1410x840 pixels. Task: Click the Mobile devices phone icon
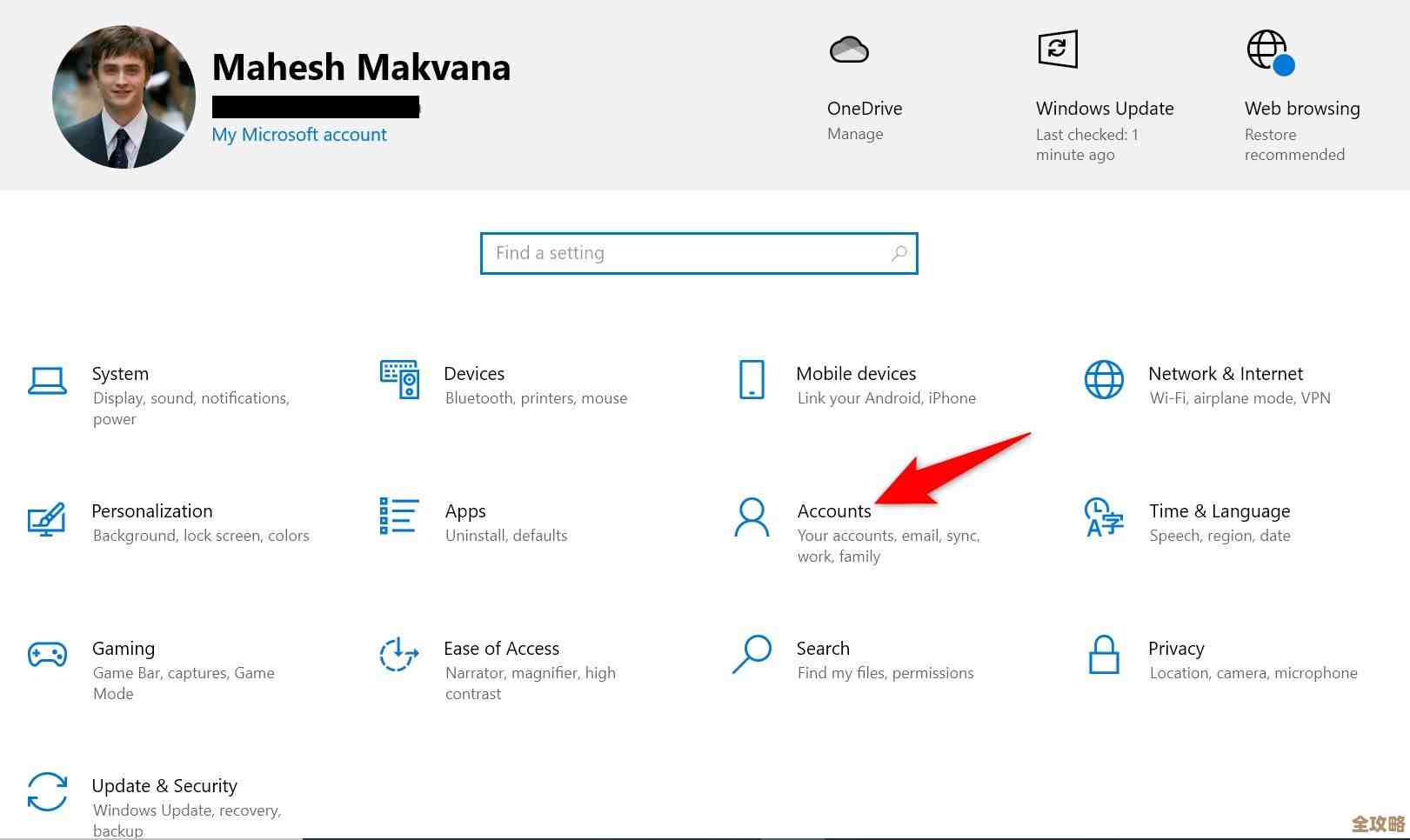pos(752,380)
